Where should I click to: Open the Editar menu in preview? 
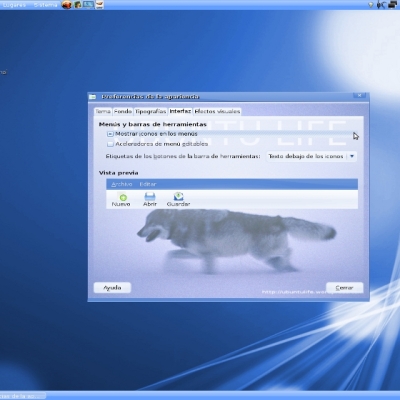[148, 184]
